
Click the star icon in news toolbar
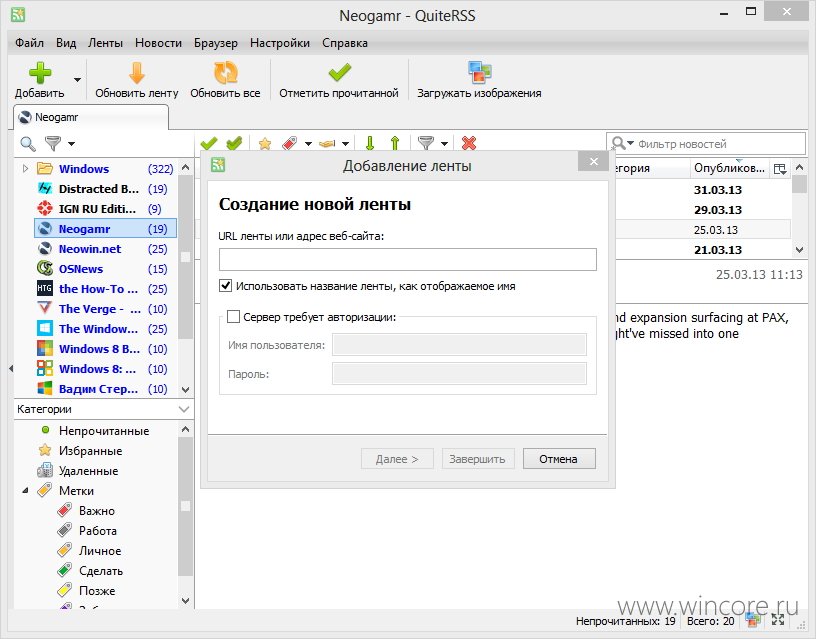click(265, 143)
